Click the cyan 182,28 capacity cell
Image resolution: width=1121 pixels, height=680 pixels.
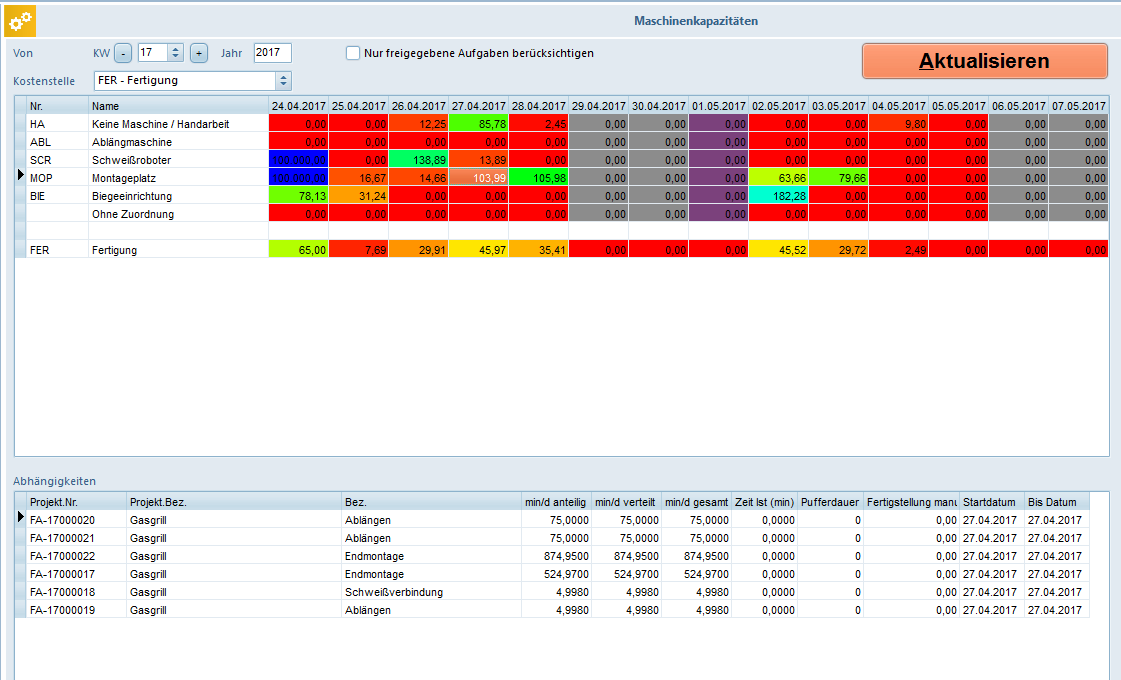(778, 196)
